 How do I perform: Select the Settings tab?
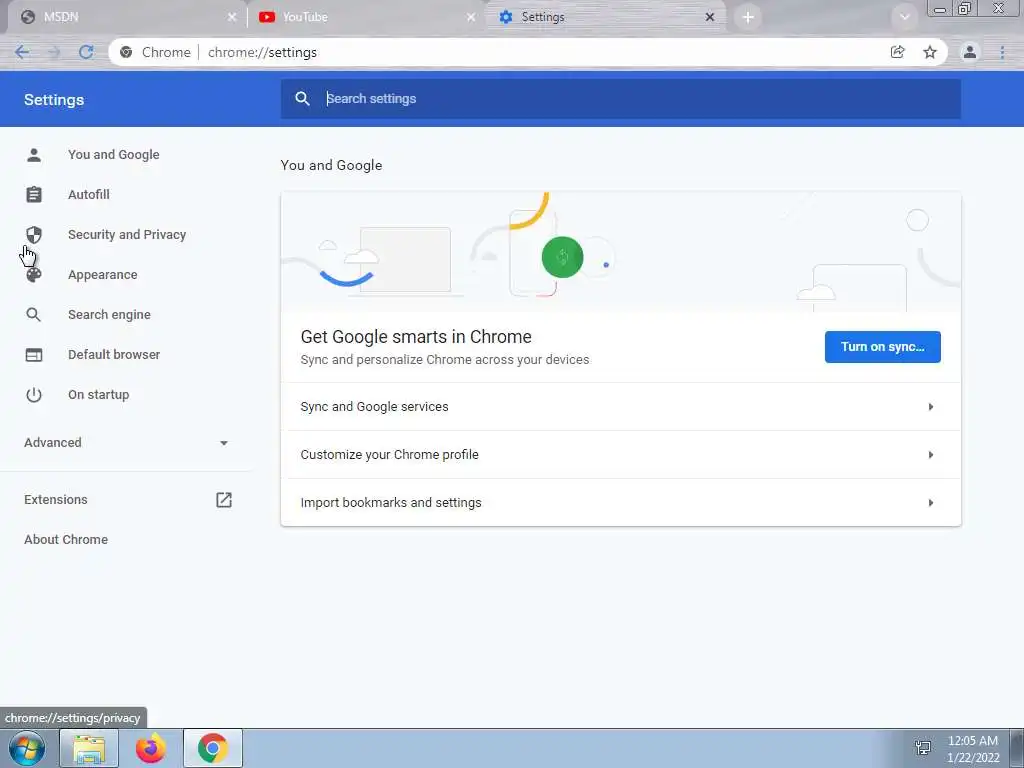click(x=605, y=17)
